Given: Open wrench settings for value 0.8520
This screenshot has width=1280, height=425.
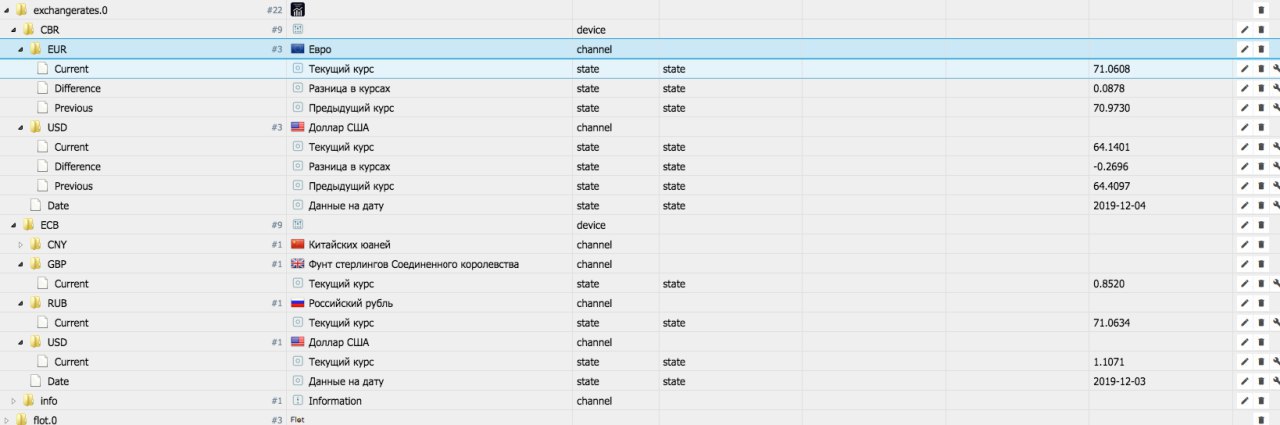Looking at the screenshot, I should point(1276,283).
